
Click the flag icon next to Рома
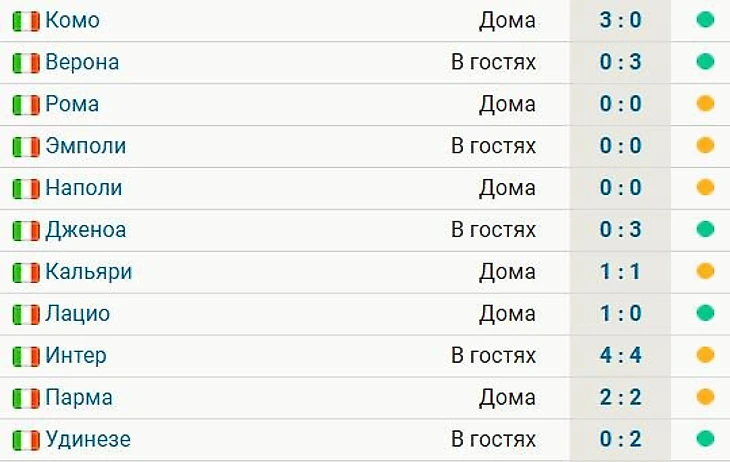25,105
